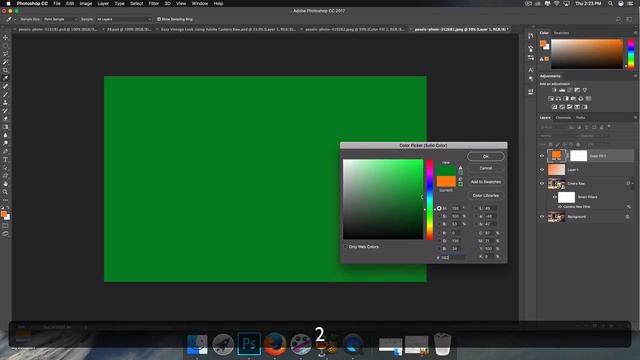Screen dimensions: 640x360
Task: Switch to the 78.psd document tab
Action: 128,29
